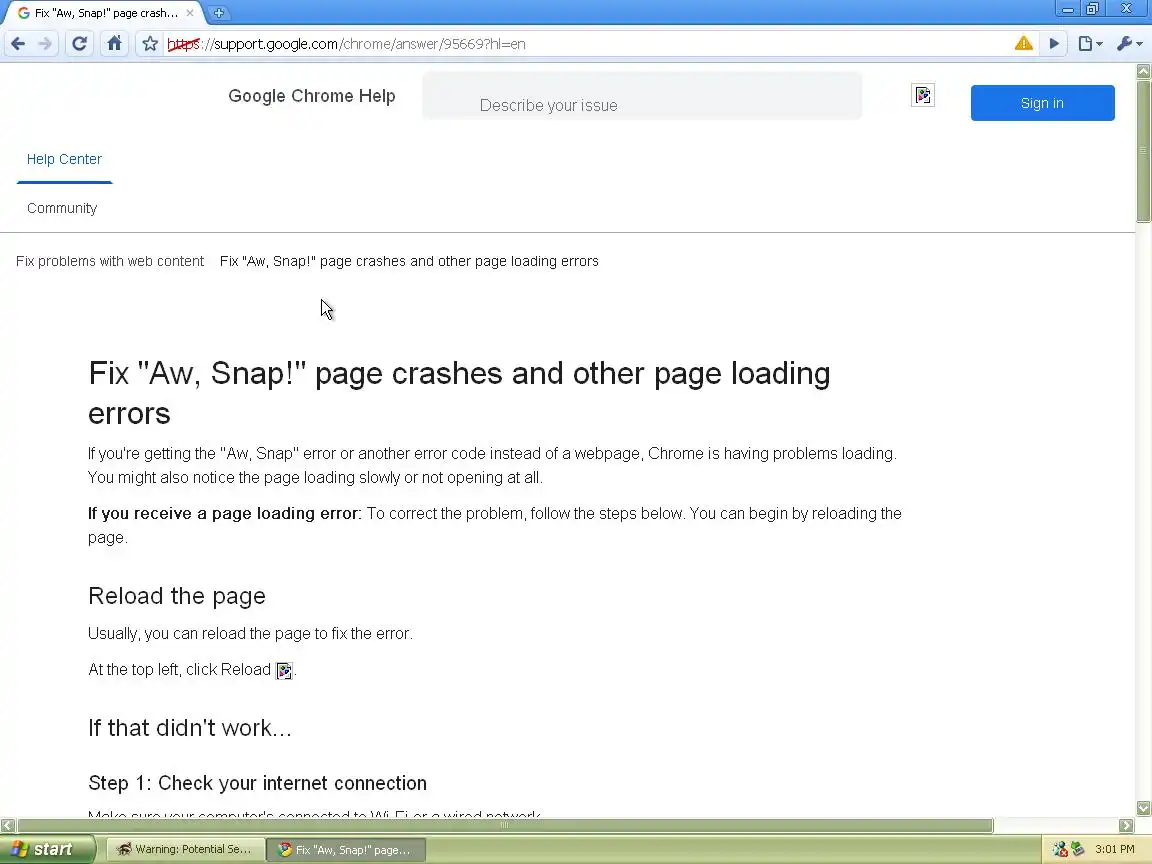Click the 3:01 PM taskbar clock
Screen dimensions: 1152x864
(x=1115, y=849)
